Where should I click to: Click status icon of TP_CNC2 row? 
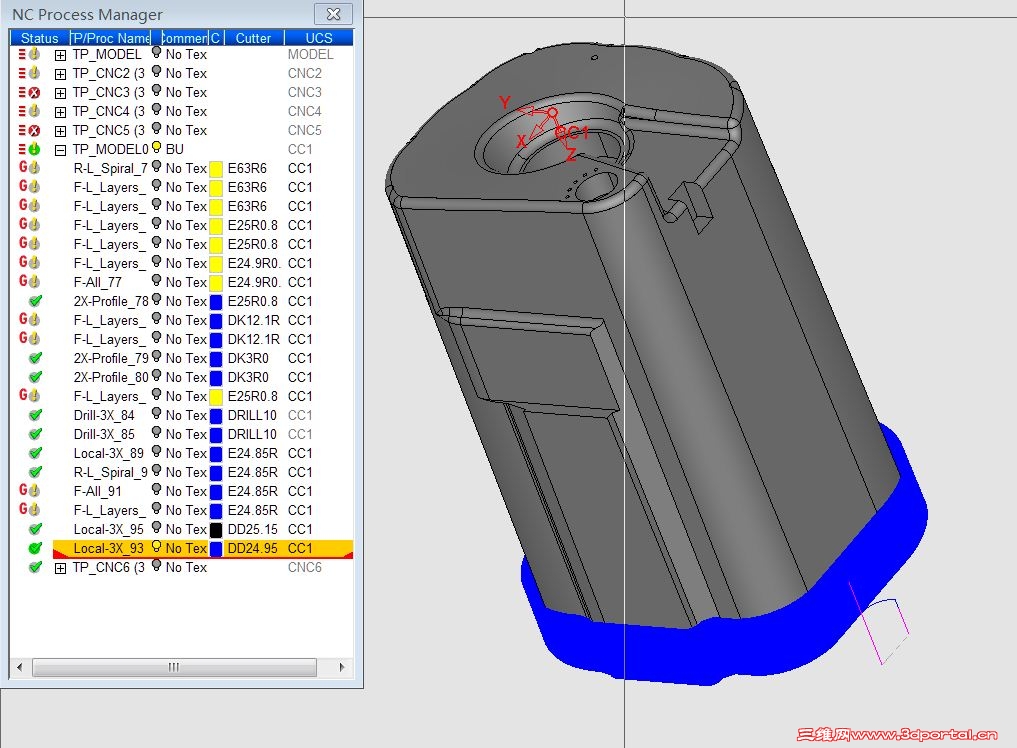[x=29, y=73]
